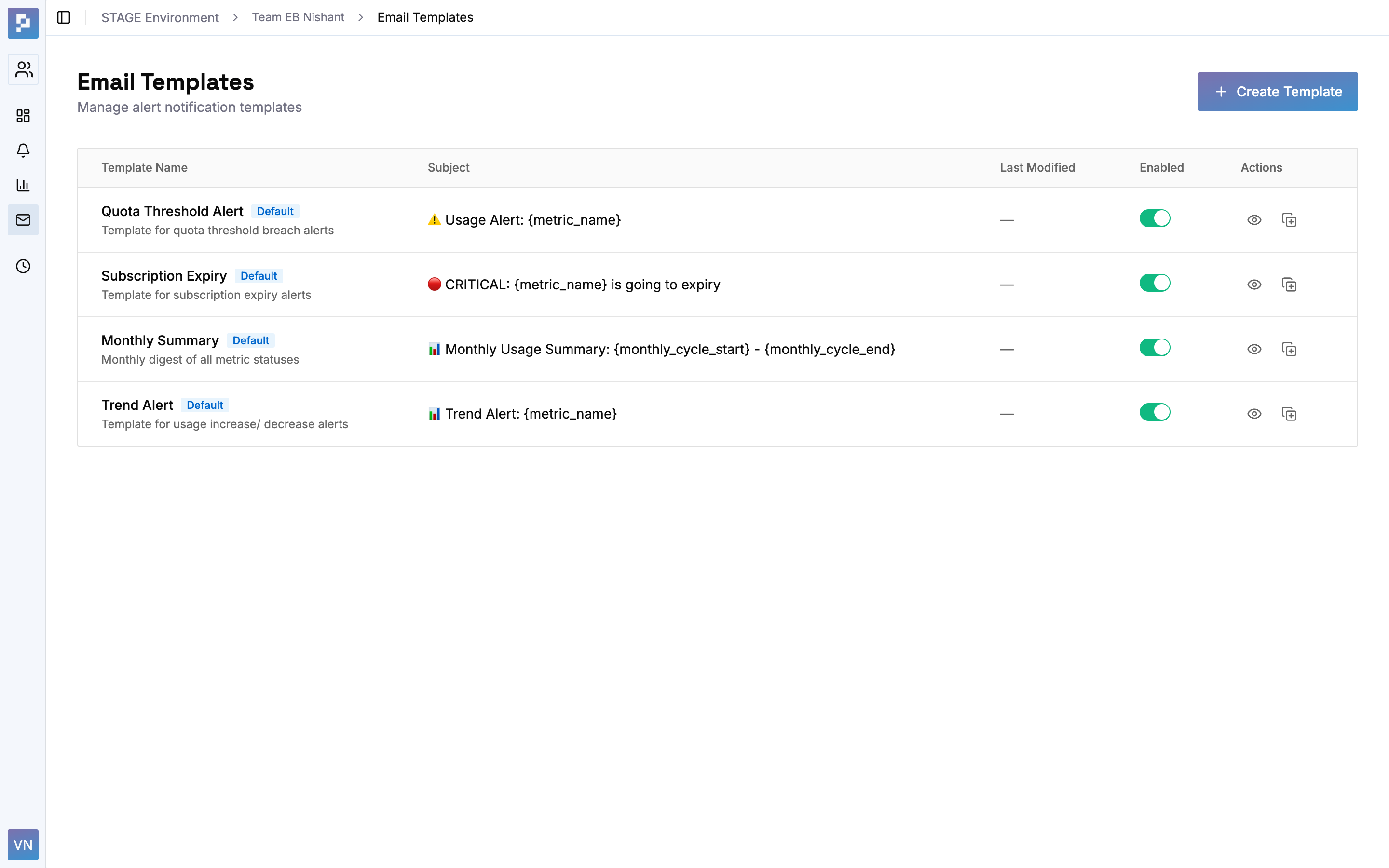The image size is (1389, 868).
Task: Click Default badge on Trend Alert
Action: [204, 405]
